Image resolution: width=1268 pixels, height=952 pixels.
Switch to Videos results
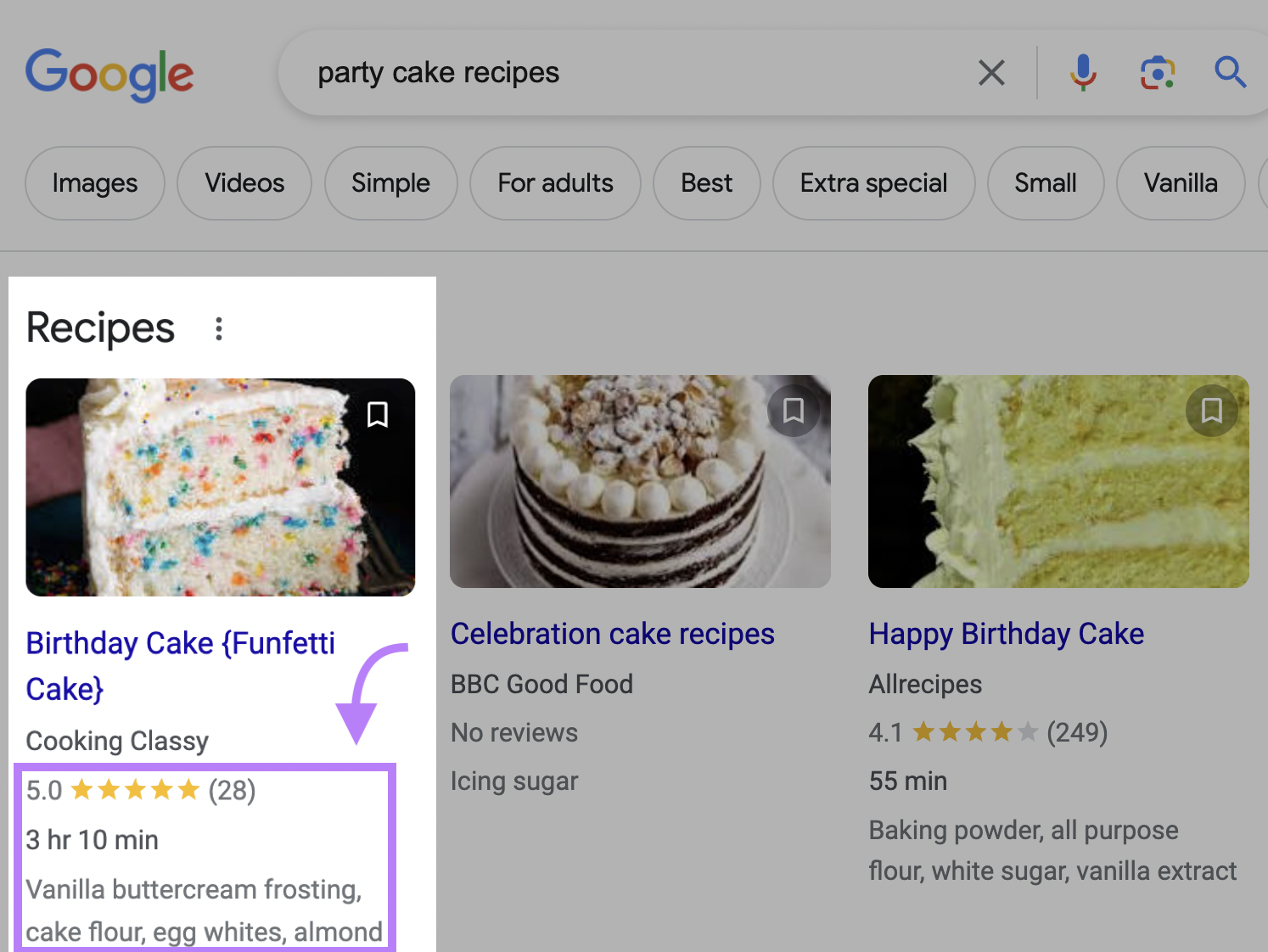[244, 183]
